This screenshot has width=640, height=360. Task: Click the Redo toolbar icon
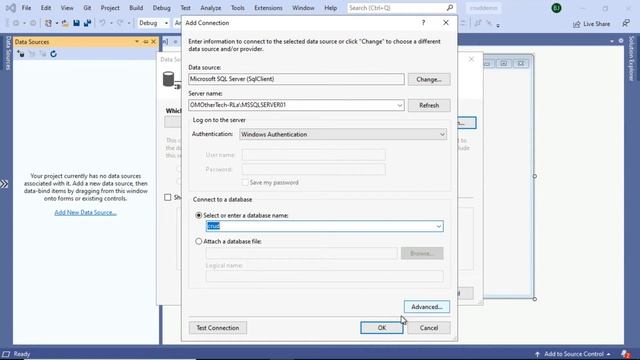120,23
